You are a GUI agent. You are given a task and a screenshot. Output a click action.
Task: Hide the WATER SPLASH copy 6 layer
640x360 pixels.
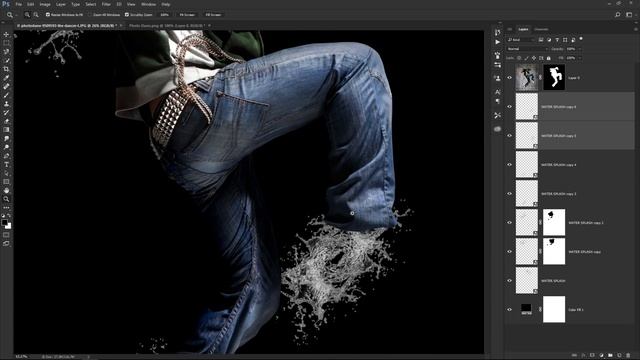click(509, 107)
